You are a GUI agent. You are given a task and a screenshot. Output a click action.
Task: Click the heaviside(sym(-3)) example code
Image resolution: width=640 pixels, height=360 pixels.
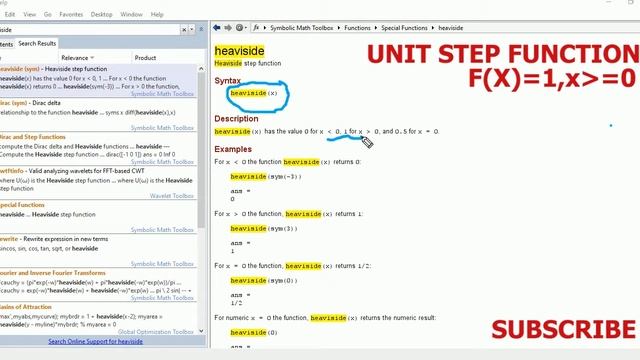coord(266,177)
